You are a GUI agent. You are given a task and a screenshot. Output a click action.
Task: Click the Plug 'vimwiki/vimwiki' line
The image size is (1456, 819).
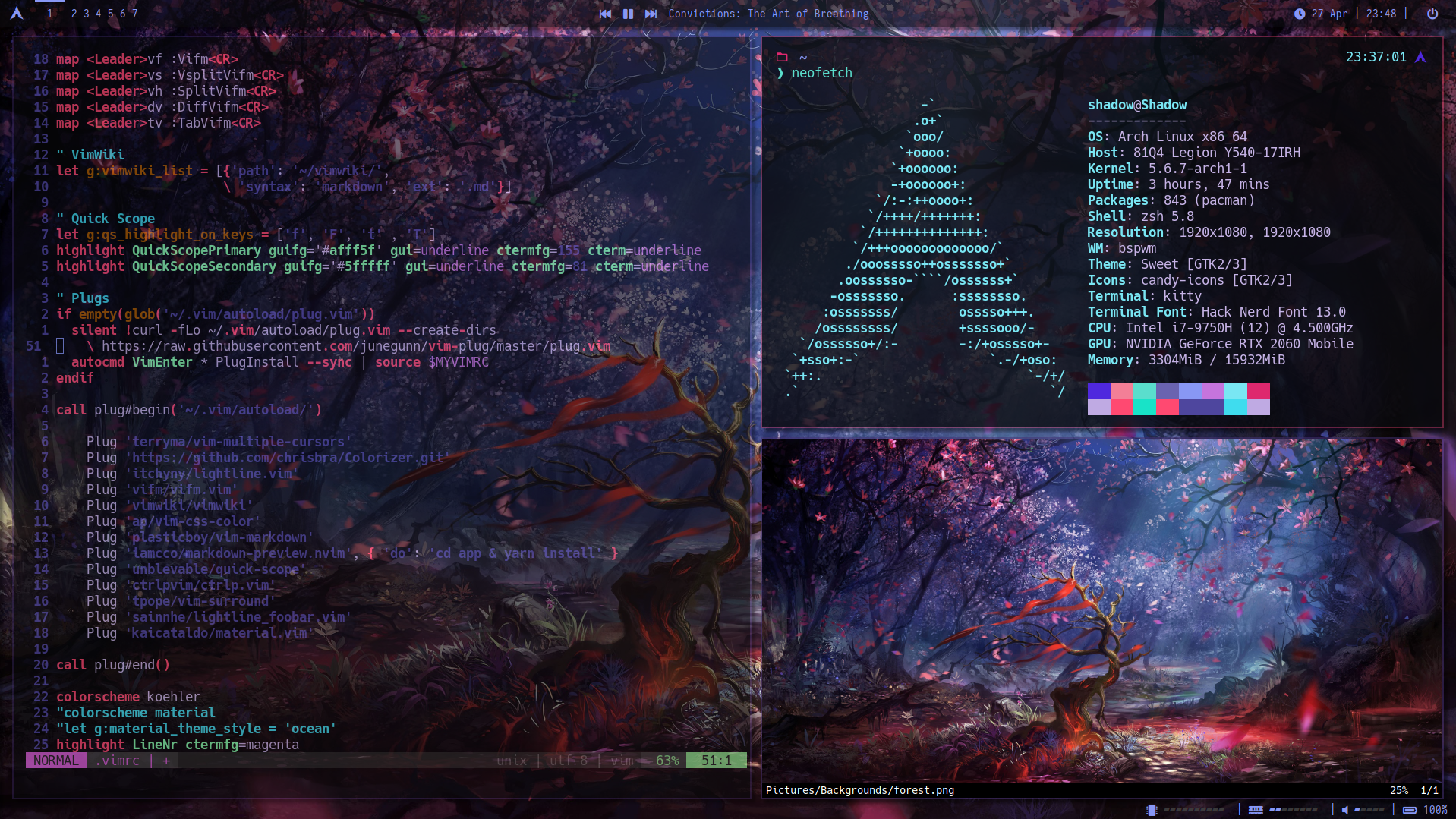pos(170,506)
